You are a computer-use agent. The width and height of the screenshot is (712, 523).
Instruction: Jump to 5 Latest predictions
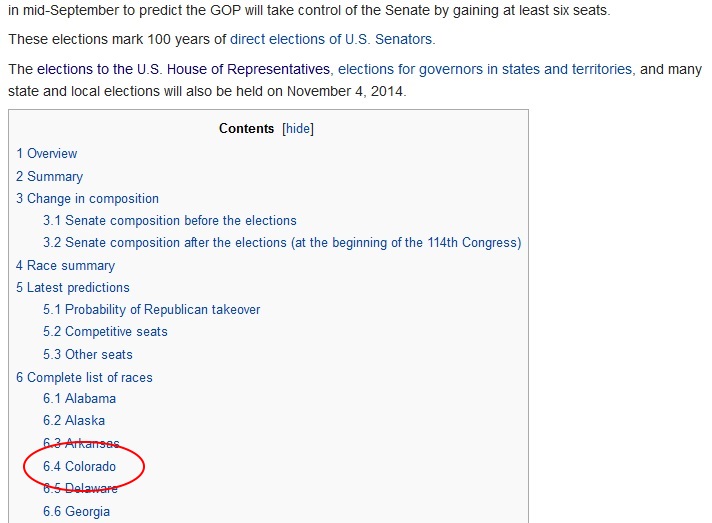point(73,288)
